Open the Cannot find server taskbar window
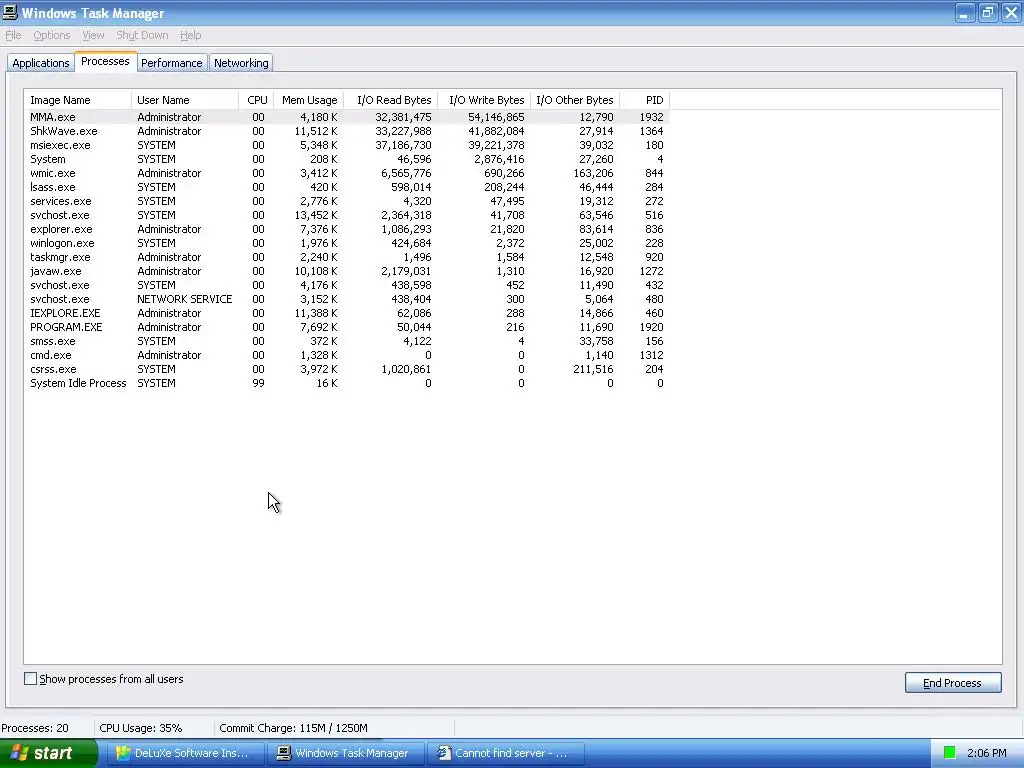The width and height of the screenshot is (1024, 768). [505, 753]
